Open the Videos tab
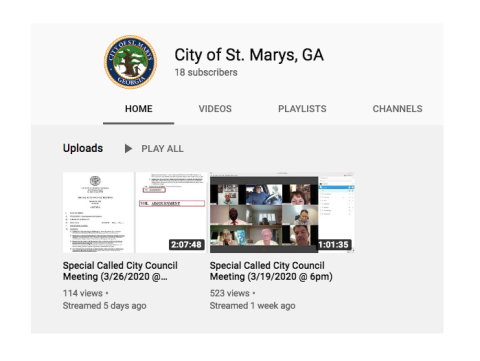 click(x=215, y=109)
